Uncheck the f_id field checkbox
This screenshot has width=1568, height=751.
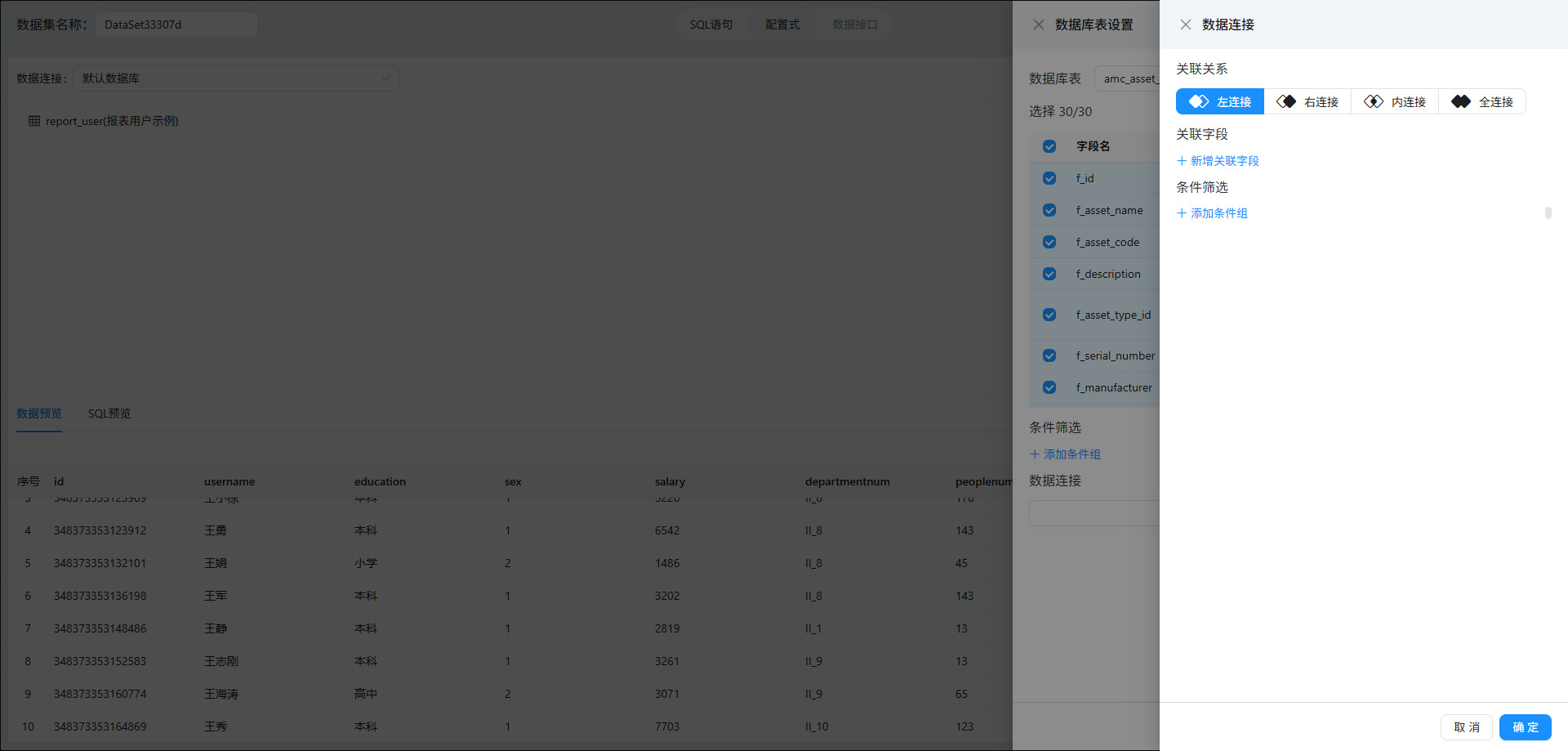pos(1049,178)
